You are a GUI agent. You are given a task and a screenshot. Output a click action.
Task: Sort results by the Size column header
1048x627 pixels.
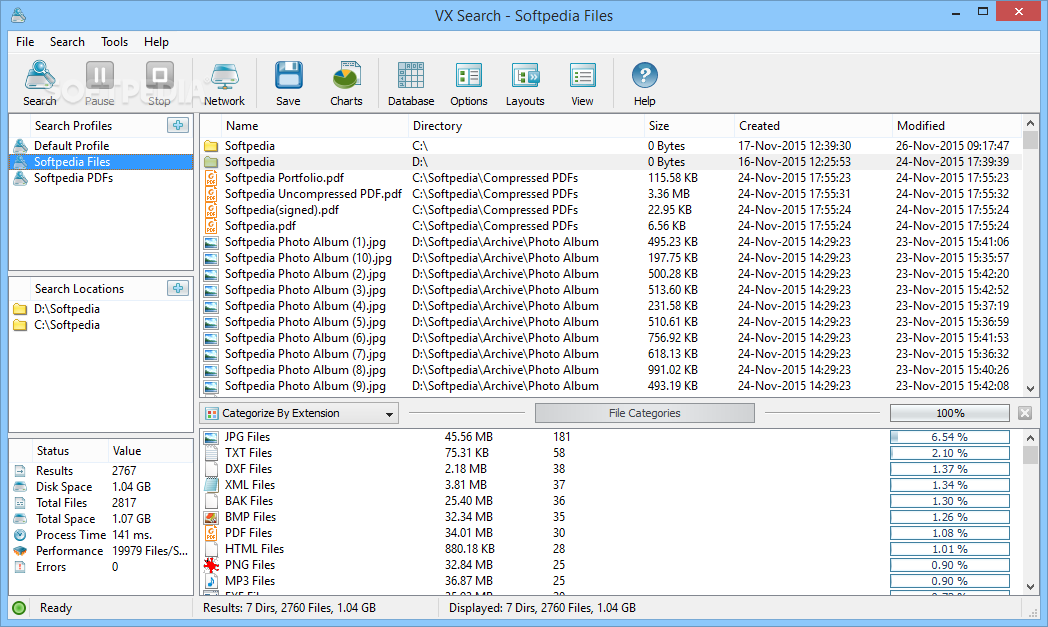coord(688,126)
